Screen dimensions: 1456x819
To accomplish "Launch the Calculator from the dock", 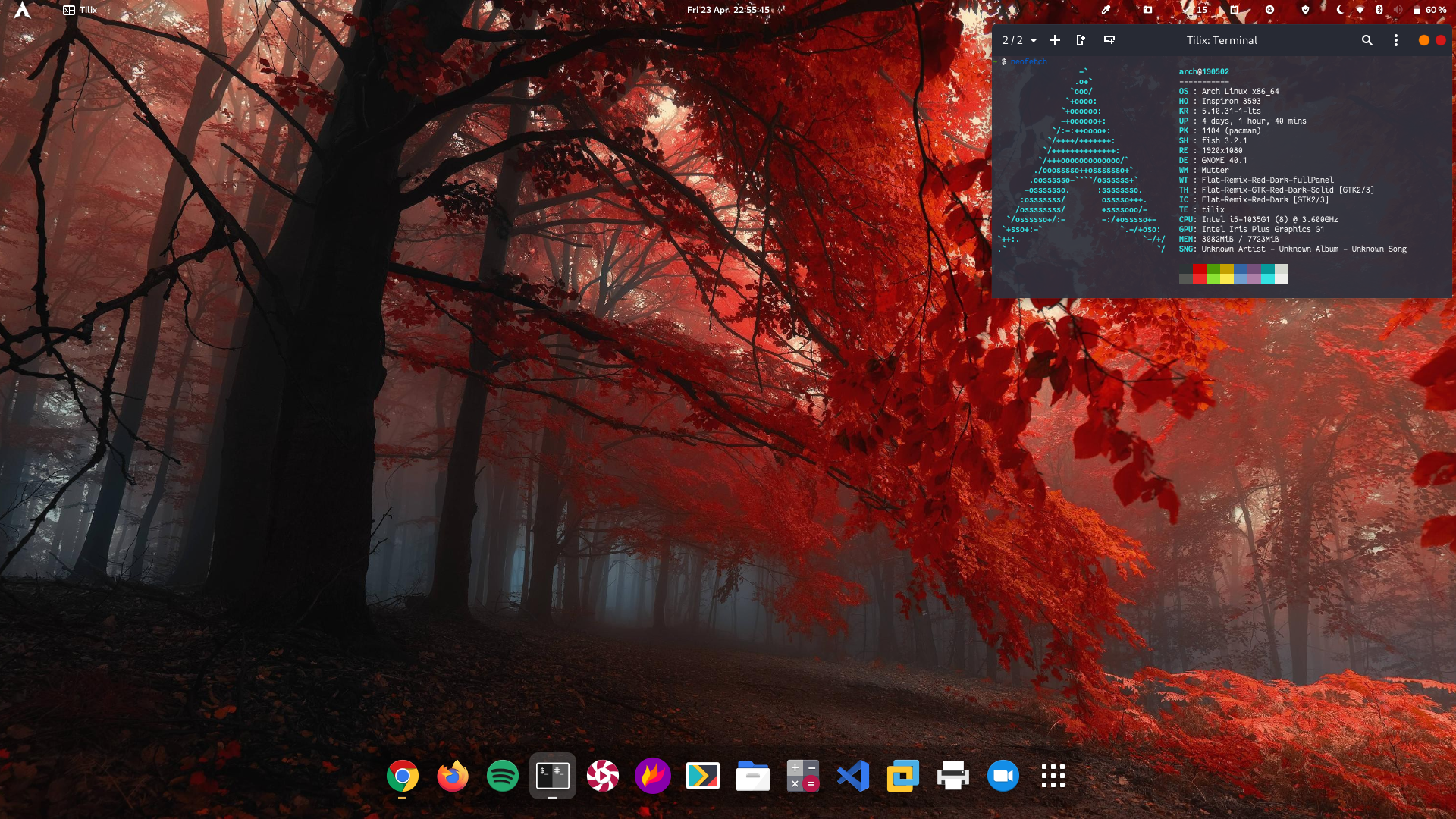I will (x=803, y=776).
